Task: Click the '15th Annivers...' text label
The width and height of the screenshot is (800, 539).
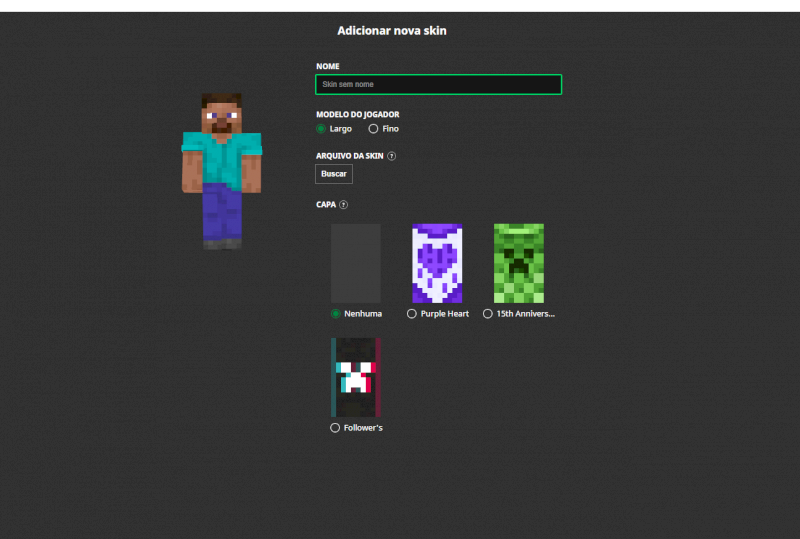Action: click(x=525, y=314)
